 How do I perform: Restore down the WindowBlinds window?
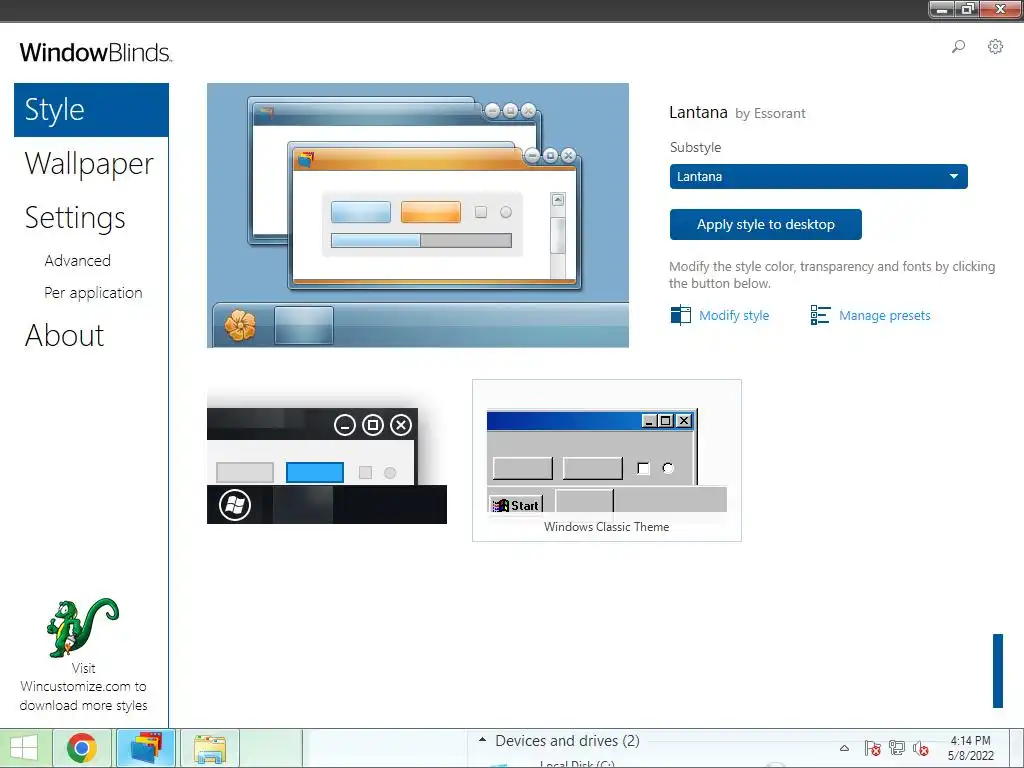pyautogui.click(x=967, y=9)
